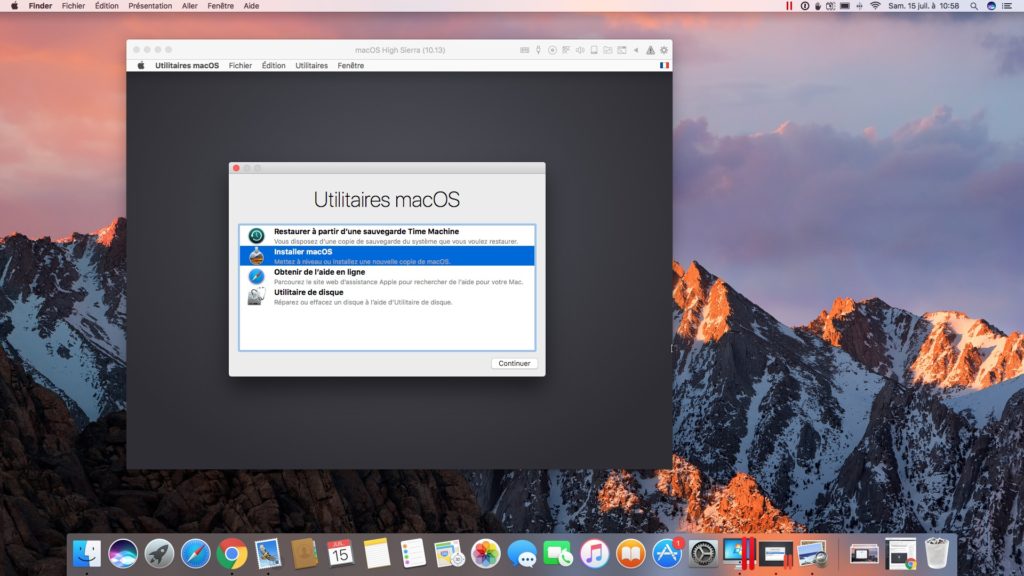Click the Parallels CD/DVD disc icon
The height and width of the screenshot is (576, 1024).
click(552, 50)
